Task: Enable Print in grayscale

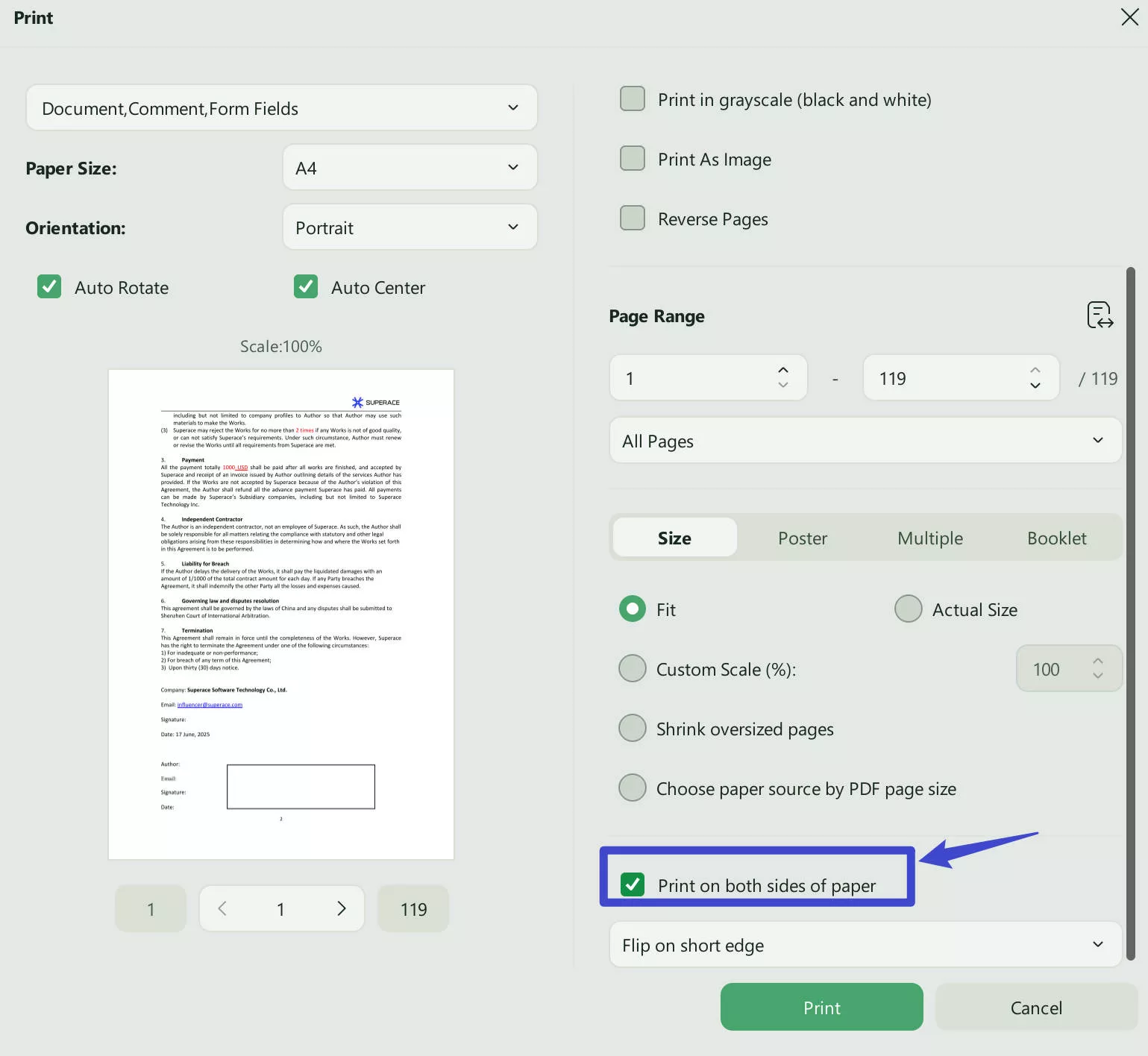Action: tap(632, 98)
